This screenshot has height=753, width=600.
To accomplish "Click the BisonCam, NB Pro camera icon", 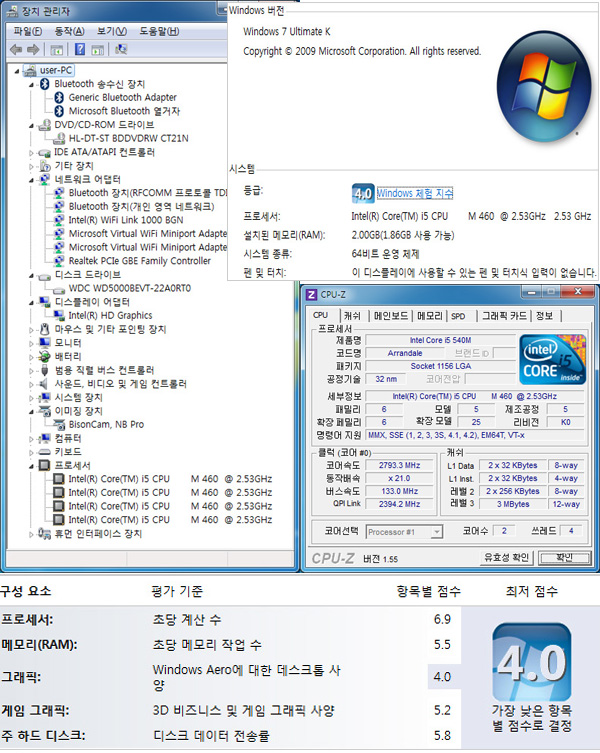I will [x=59, y=425].
